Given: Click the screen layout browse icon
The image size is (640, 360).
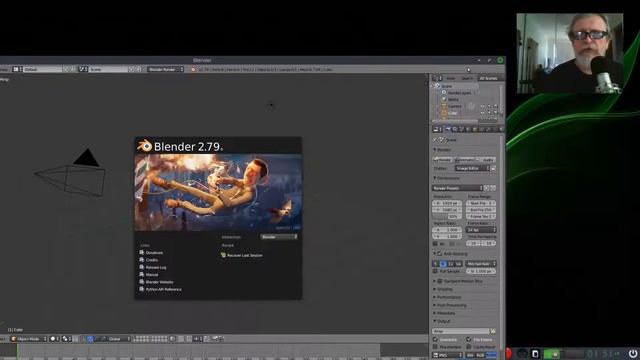Looking at the screenshot, I should (17, 69).
